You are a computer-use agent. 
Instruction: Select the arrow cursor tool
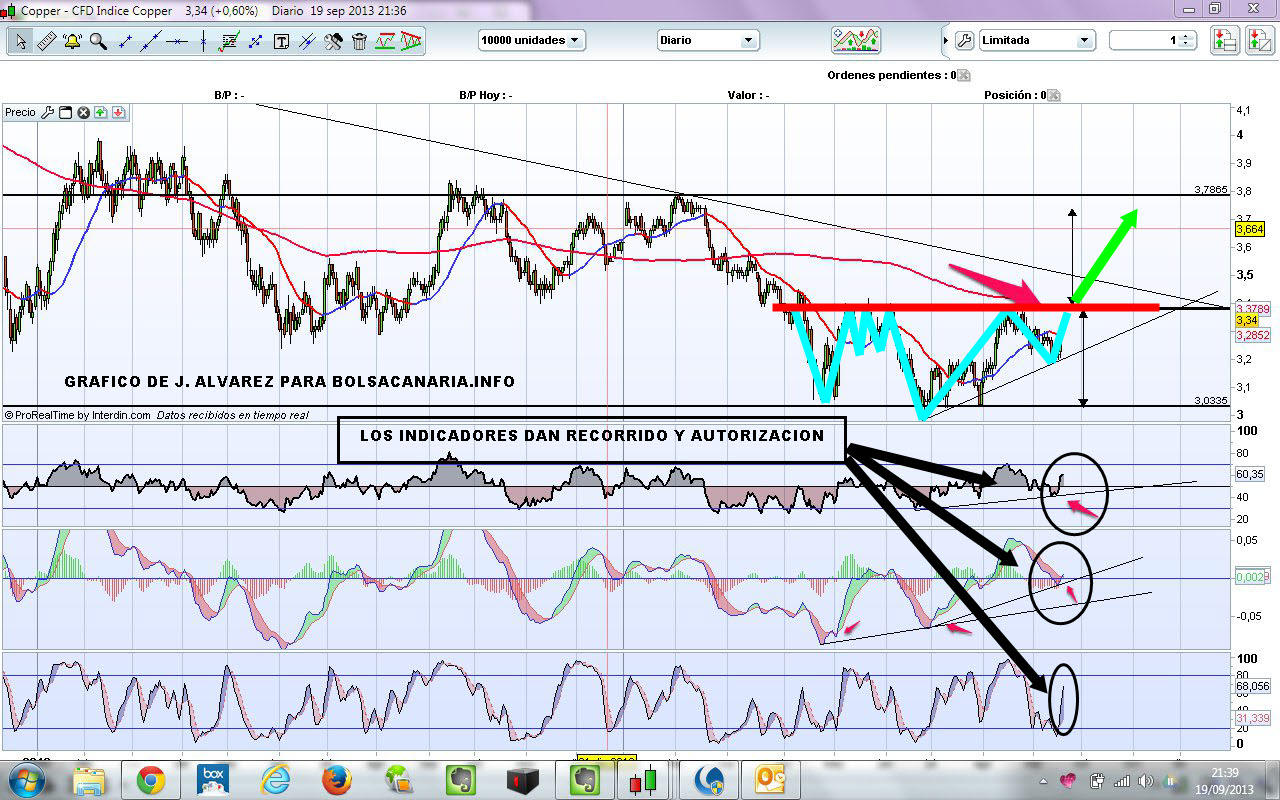20,41
